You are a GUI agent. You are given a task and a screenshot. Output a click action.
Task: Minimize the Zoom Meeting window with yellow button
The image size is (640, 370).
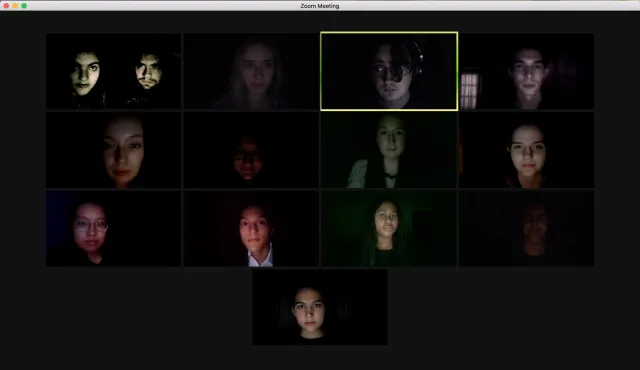point(15,6)
